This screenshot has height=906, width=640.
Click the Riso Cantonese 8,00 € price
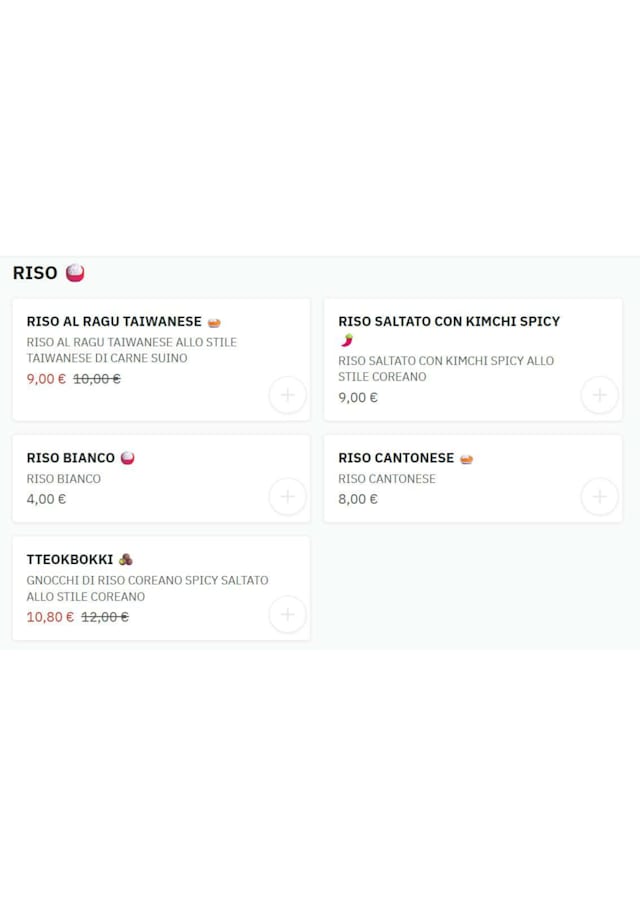pyautogui.click(x=358, y=499)
